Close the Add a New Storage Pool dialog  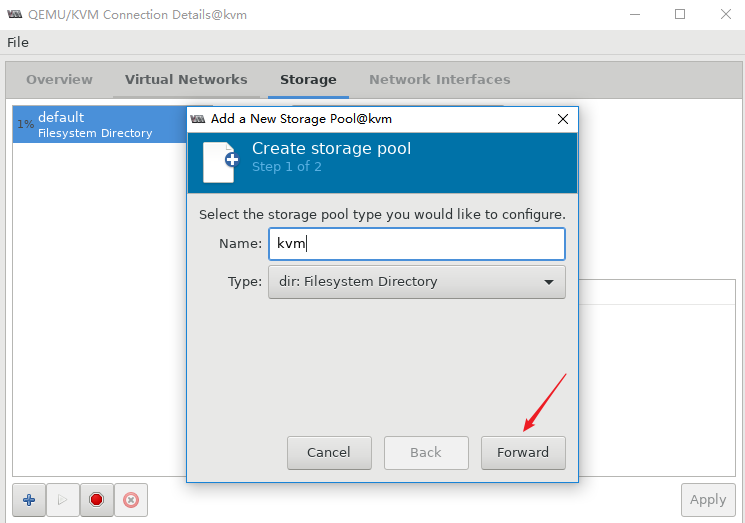(x=563, y=119)
